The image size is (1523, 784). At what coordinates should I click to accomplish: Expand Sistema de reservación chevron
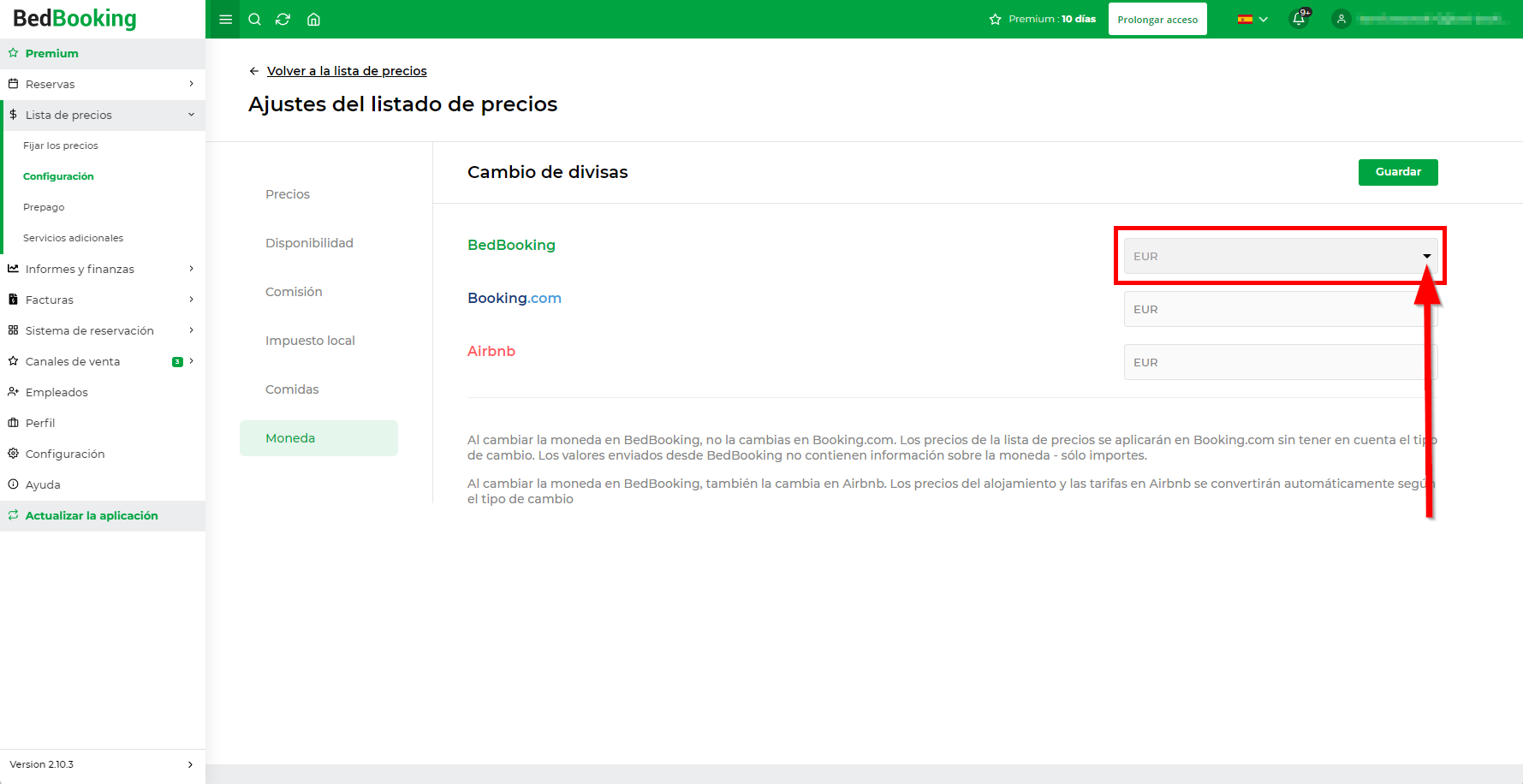pyautogui.click(x=191, y=330)
